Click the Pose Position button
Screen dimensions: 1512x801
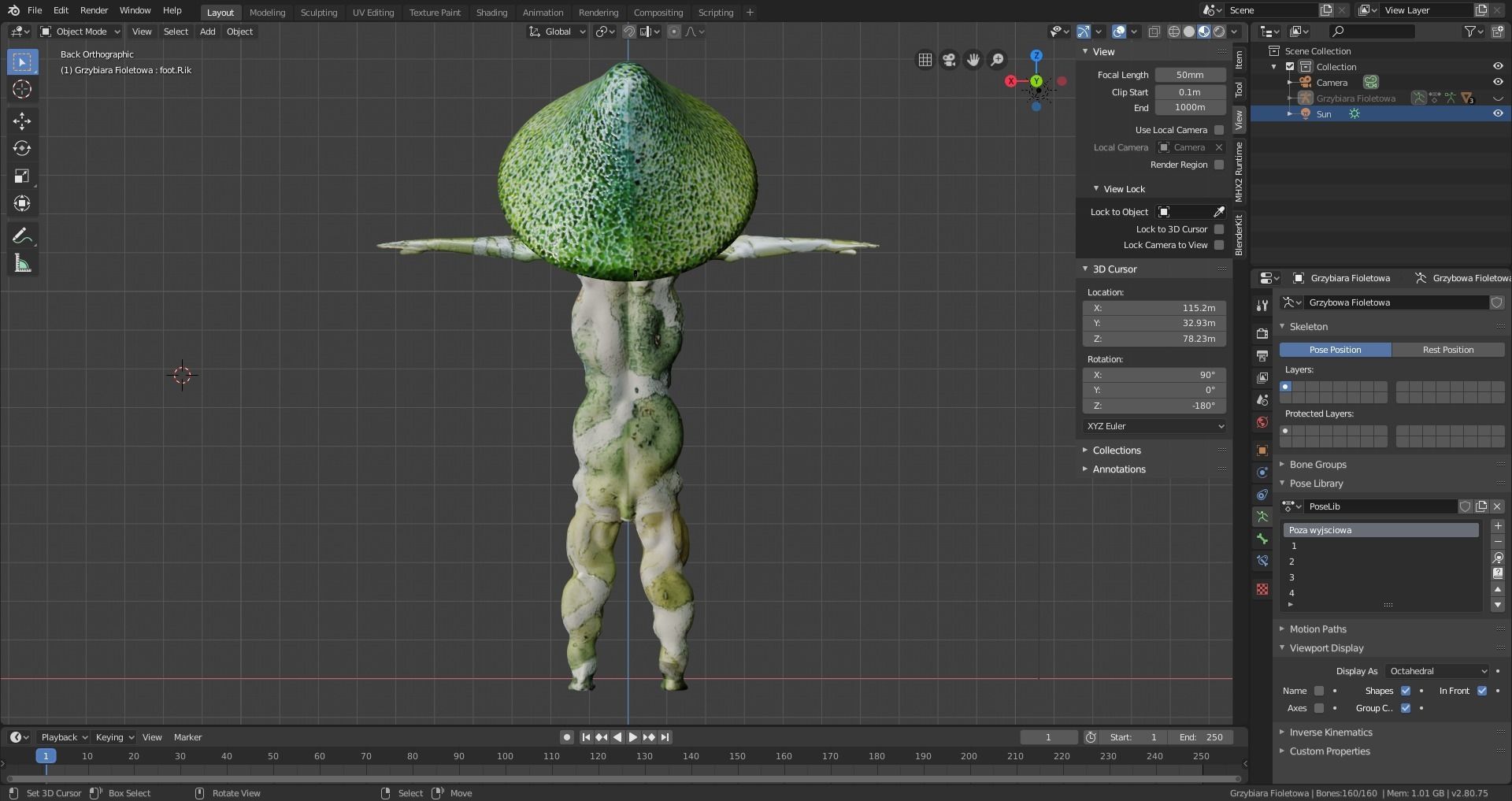tap(1335, 350)
